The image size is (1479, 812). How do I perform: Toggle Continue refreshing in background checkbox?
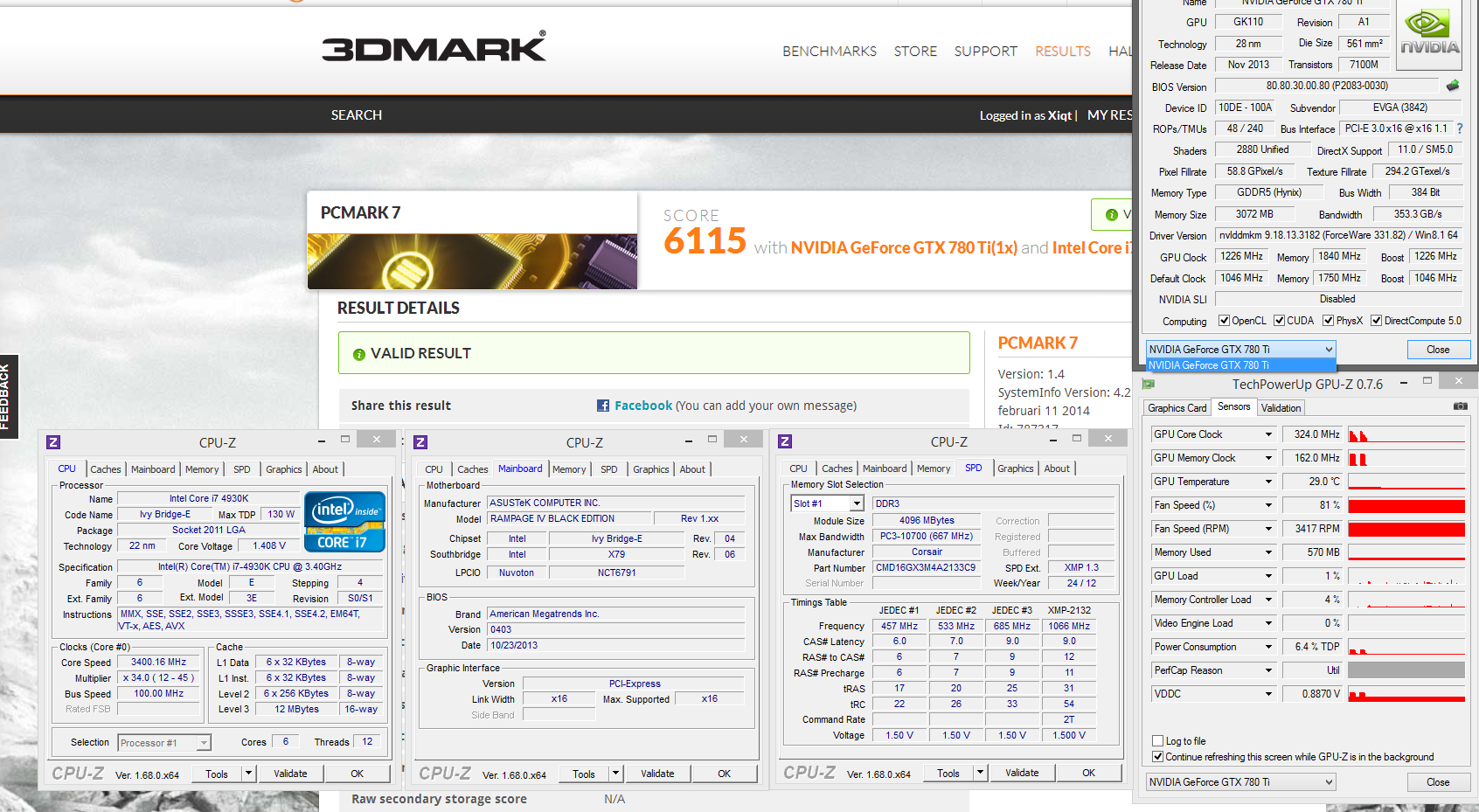pos(1158,757)
